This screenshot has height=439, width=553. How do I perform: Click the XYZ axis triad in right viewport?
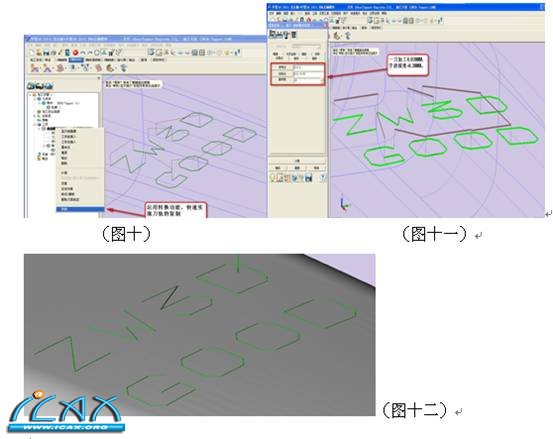[344, 202]
